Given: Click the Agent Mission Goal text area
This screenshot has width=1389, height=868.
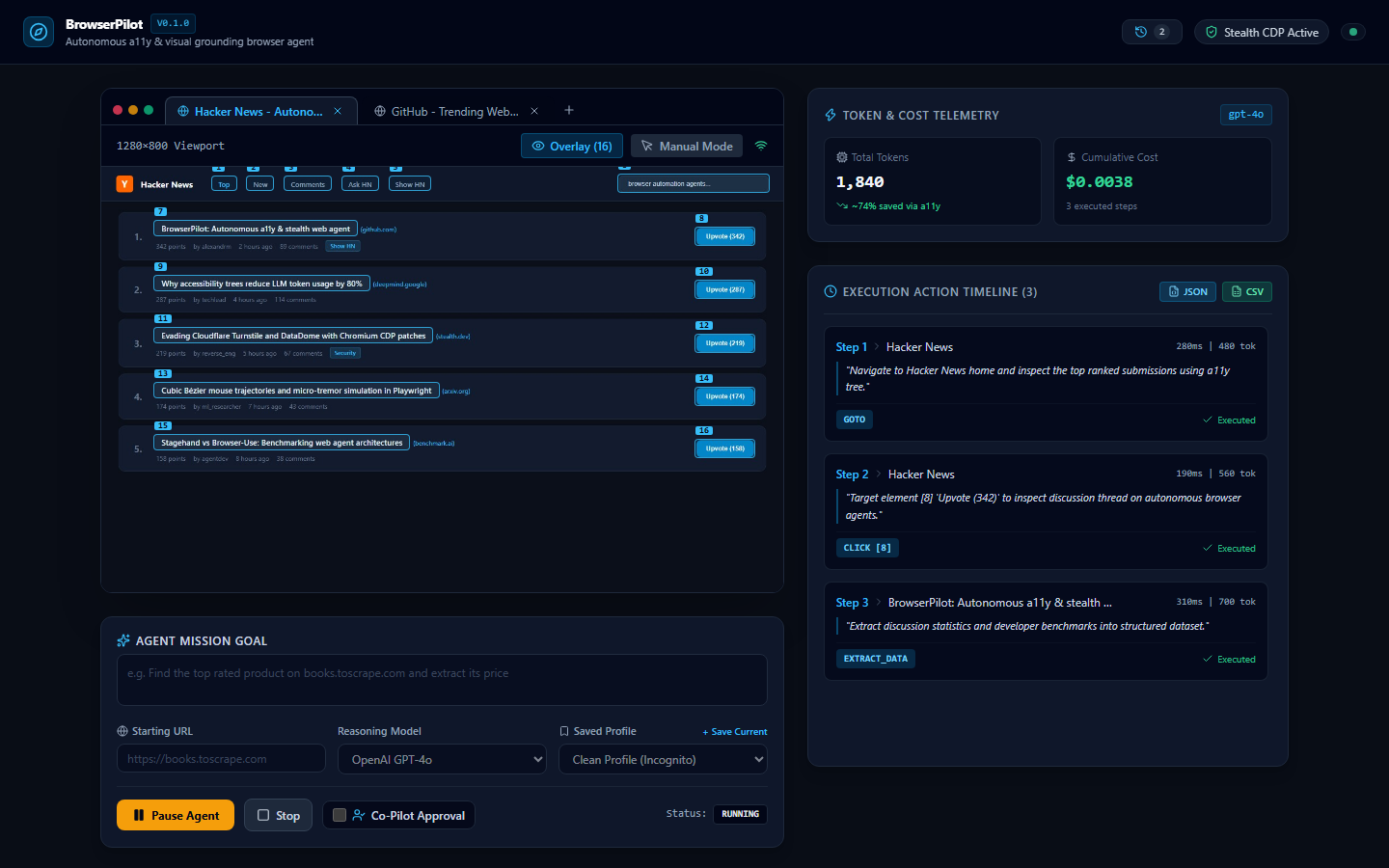Looking at the screenshot, I should click(442, 680).
